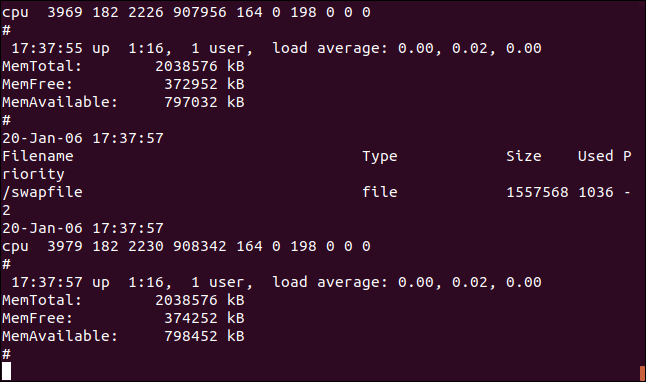Click 'load average:' on the 17:37:57 uptime line
This screenshot has height=382, width=646.
coord(330,282)
